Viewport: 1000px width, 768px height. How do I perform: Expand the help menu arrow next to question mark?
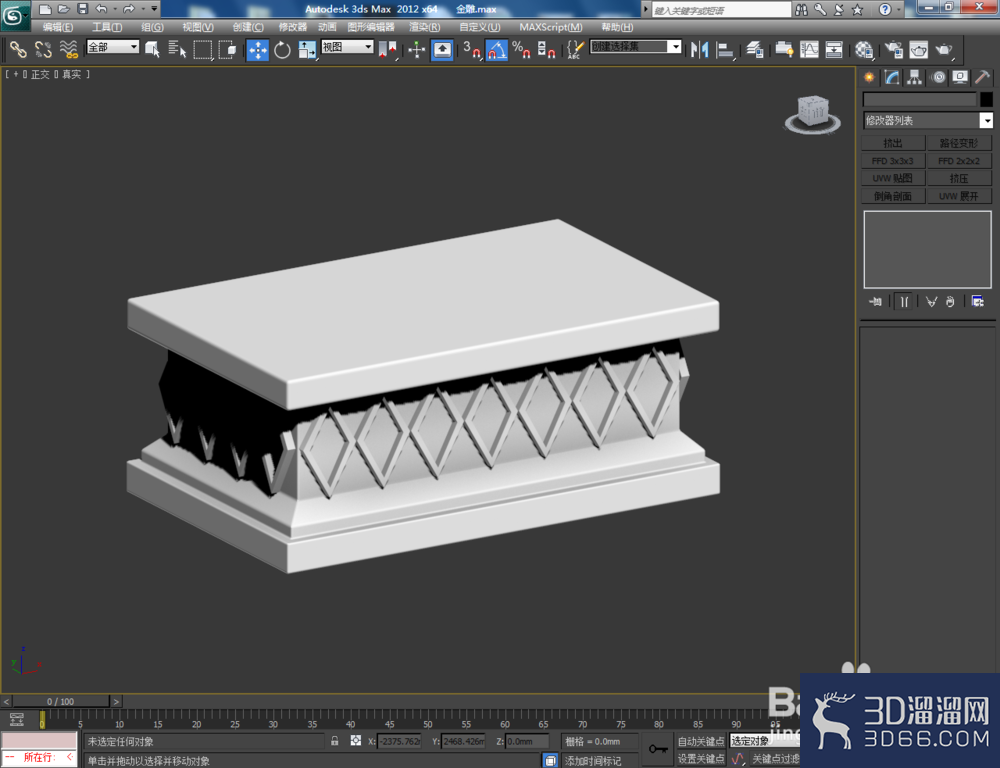tap(899, 9)
